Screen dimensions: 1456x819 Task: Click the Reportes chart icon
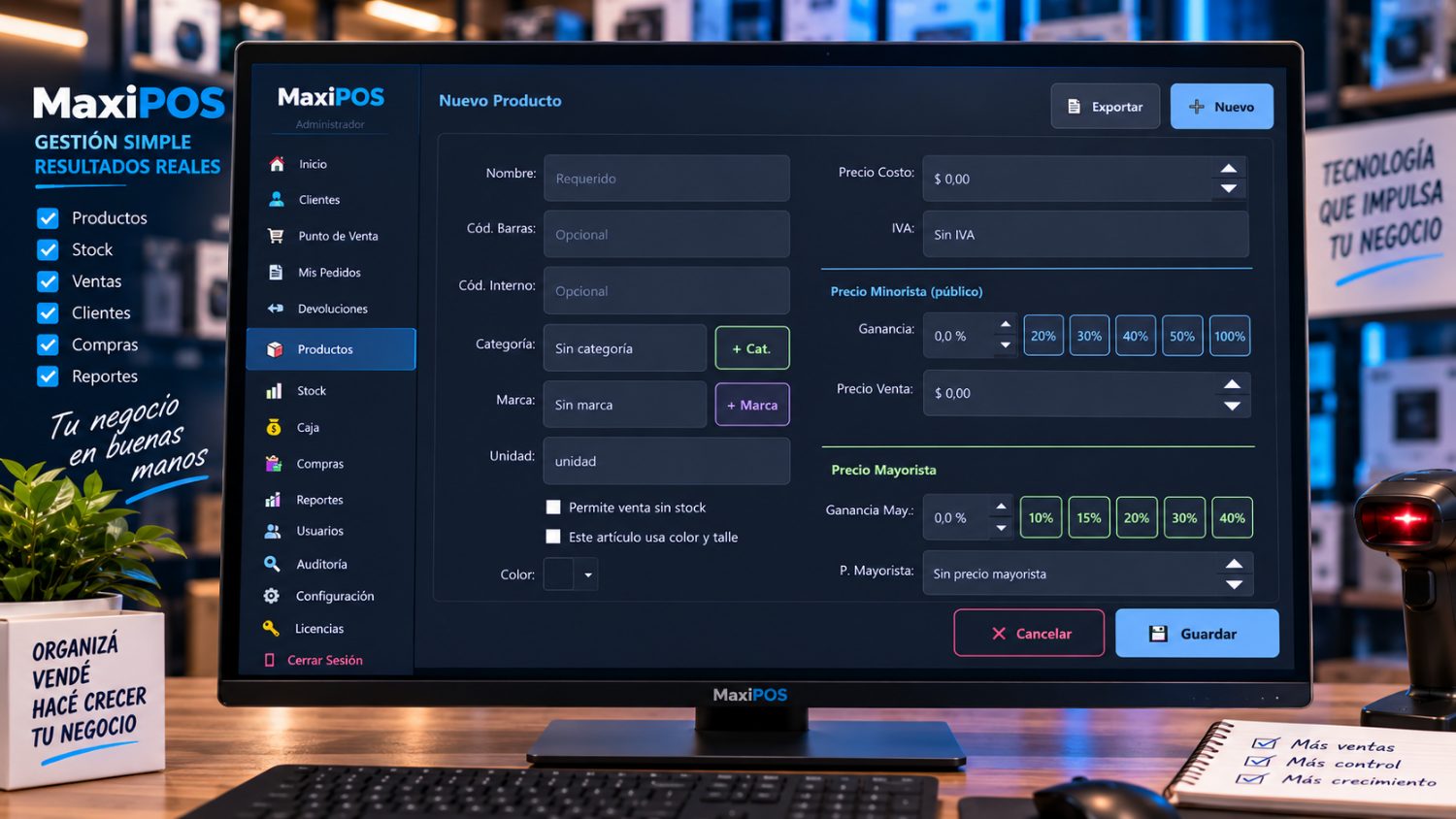274,500
